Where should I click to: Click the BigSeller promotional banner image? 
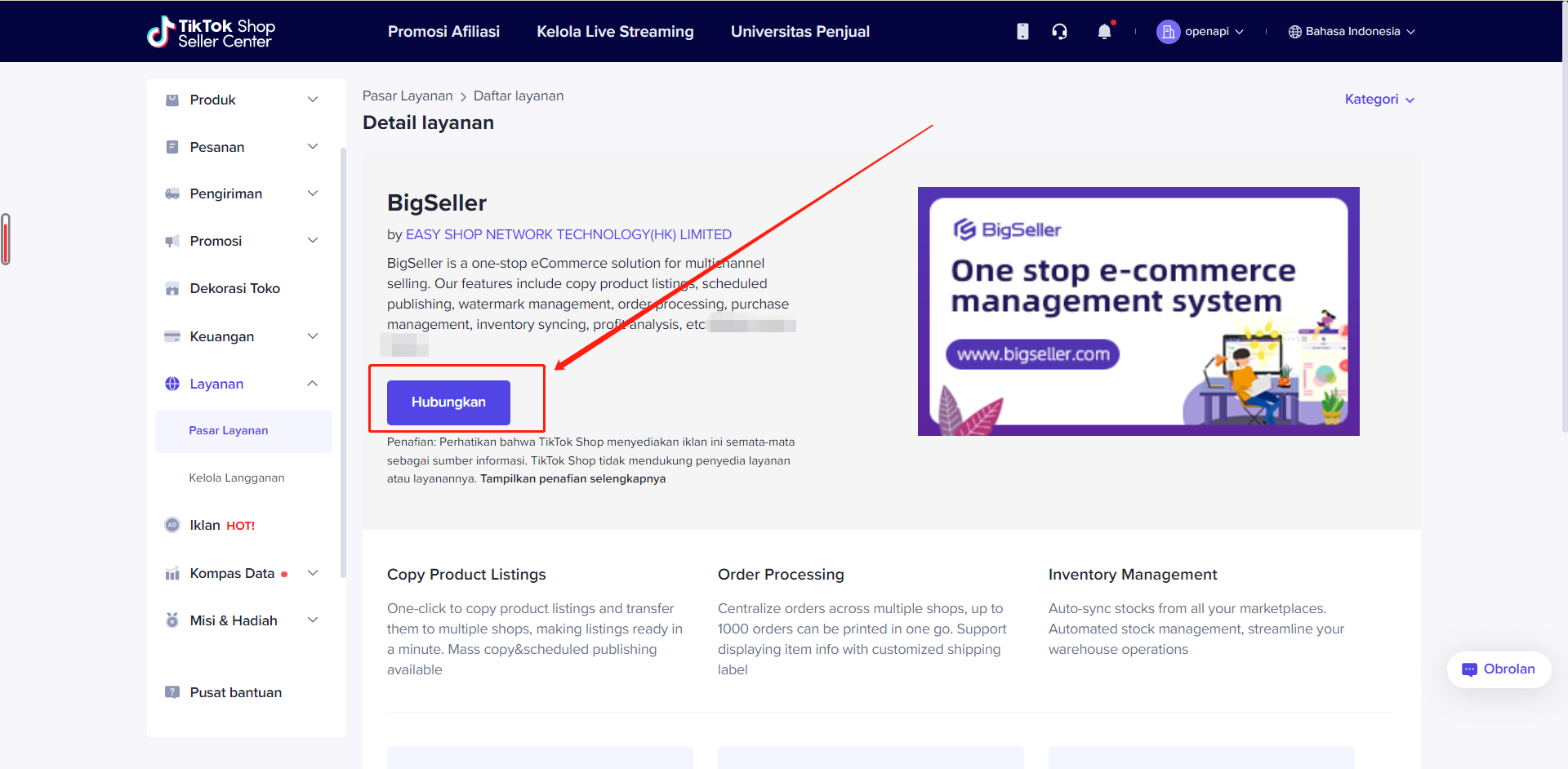1138,311
